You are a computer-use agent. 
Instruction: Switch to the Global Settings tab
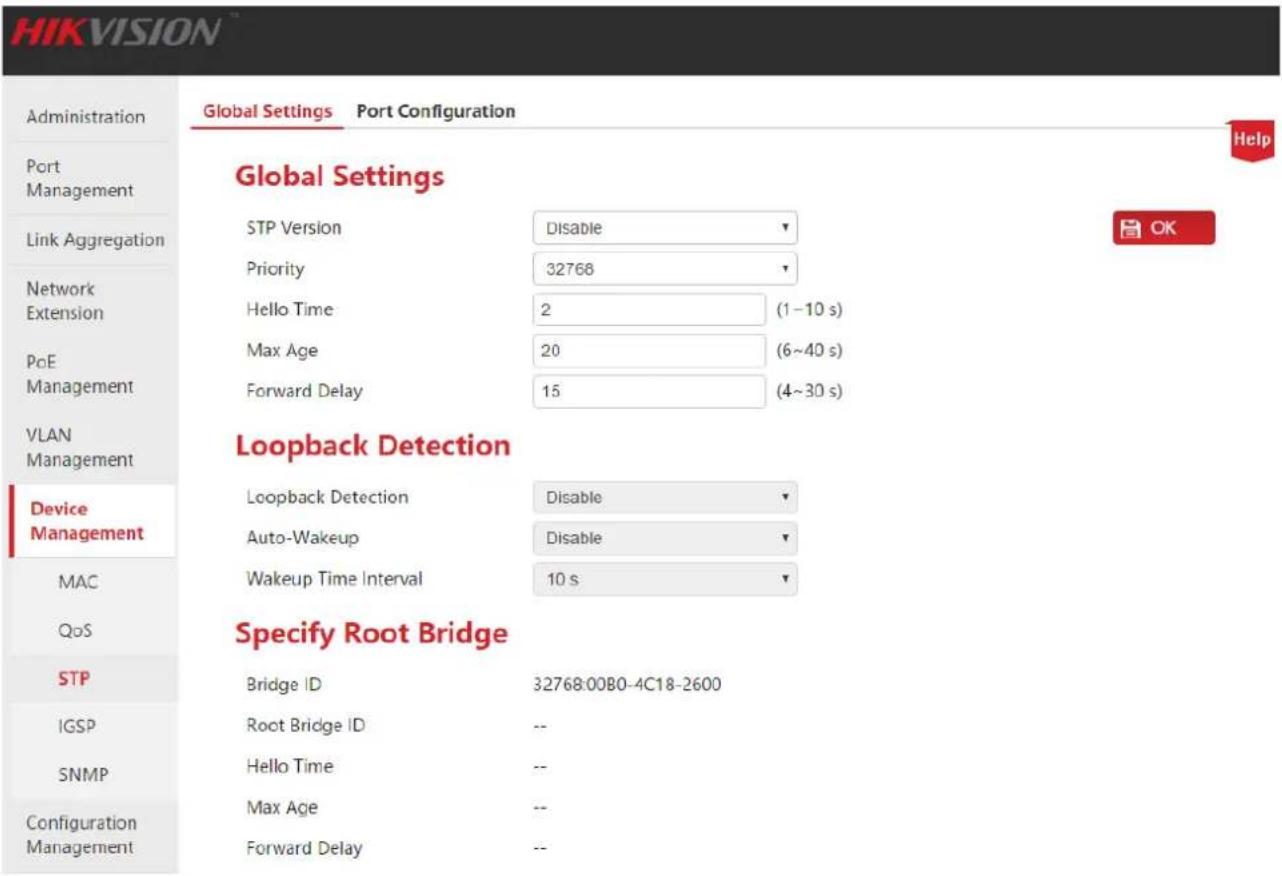click(267, 111)
